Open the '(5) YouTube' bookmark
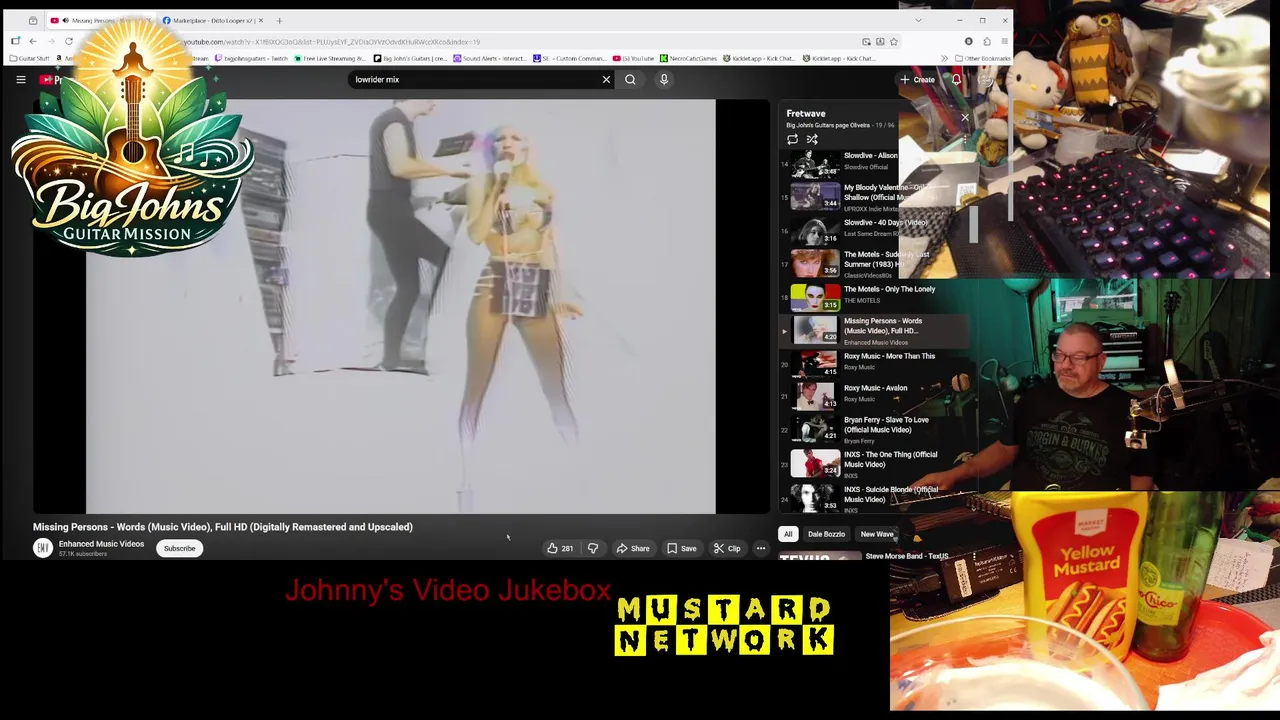Image resolution: width=1280 pixels, height=720 pixels. [x=633, y=58]
